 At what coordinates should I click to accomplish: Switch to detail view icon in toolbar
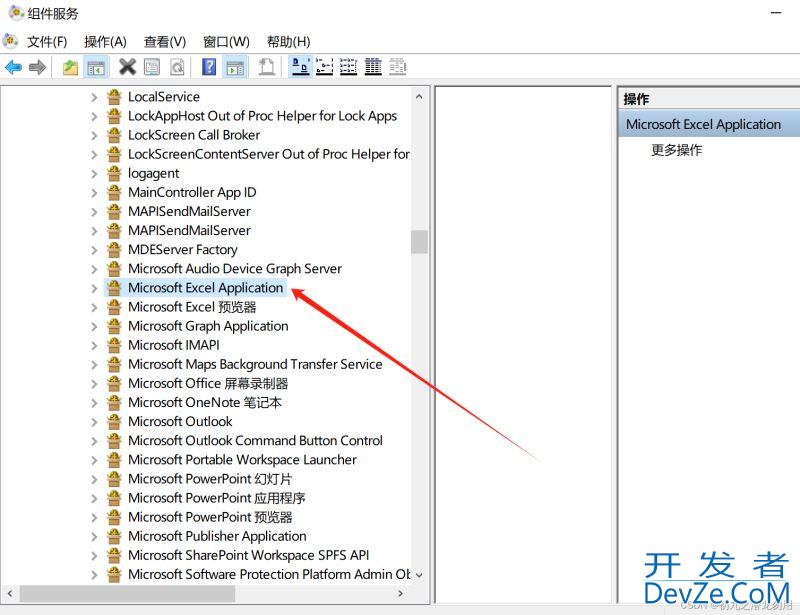[x=373, y=67]
